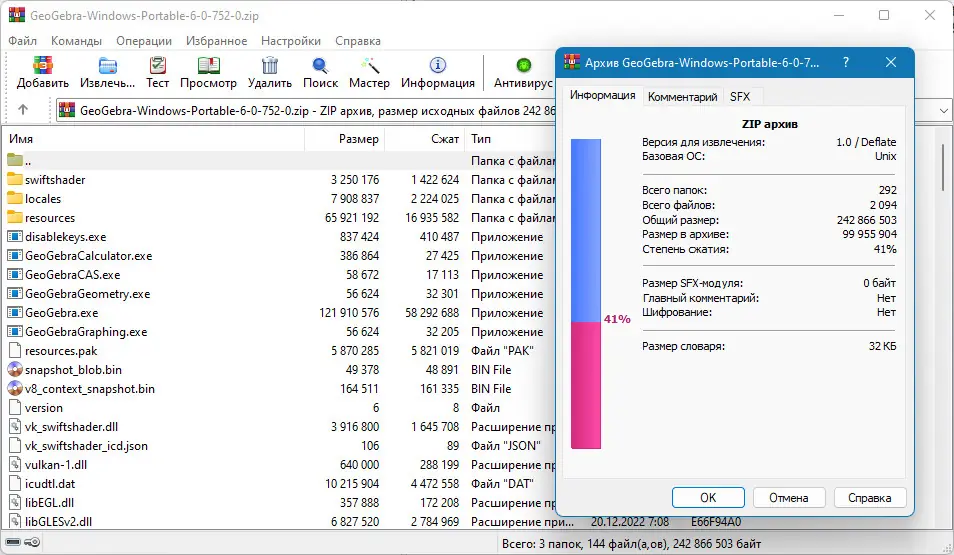This screenshot has width=954, height=555.
Task: Select the icudtl.dat row
Action: tap(279, 483)
